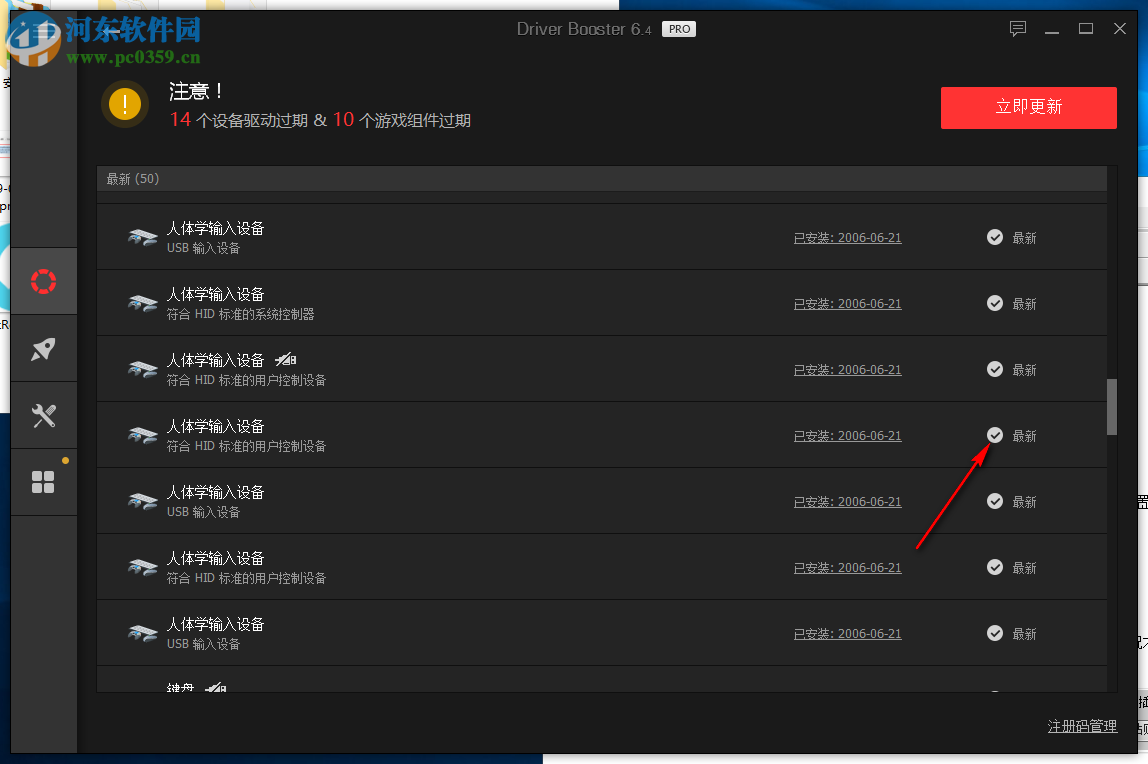Open the 注册码管理 license link

click(x=1082, y=726)
